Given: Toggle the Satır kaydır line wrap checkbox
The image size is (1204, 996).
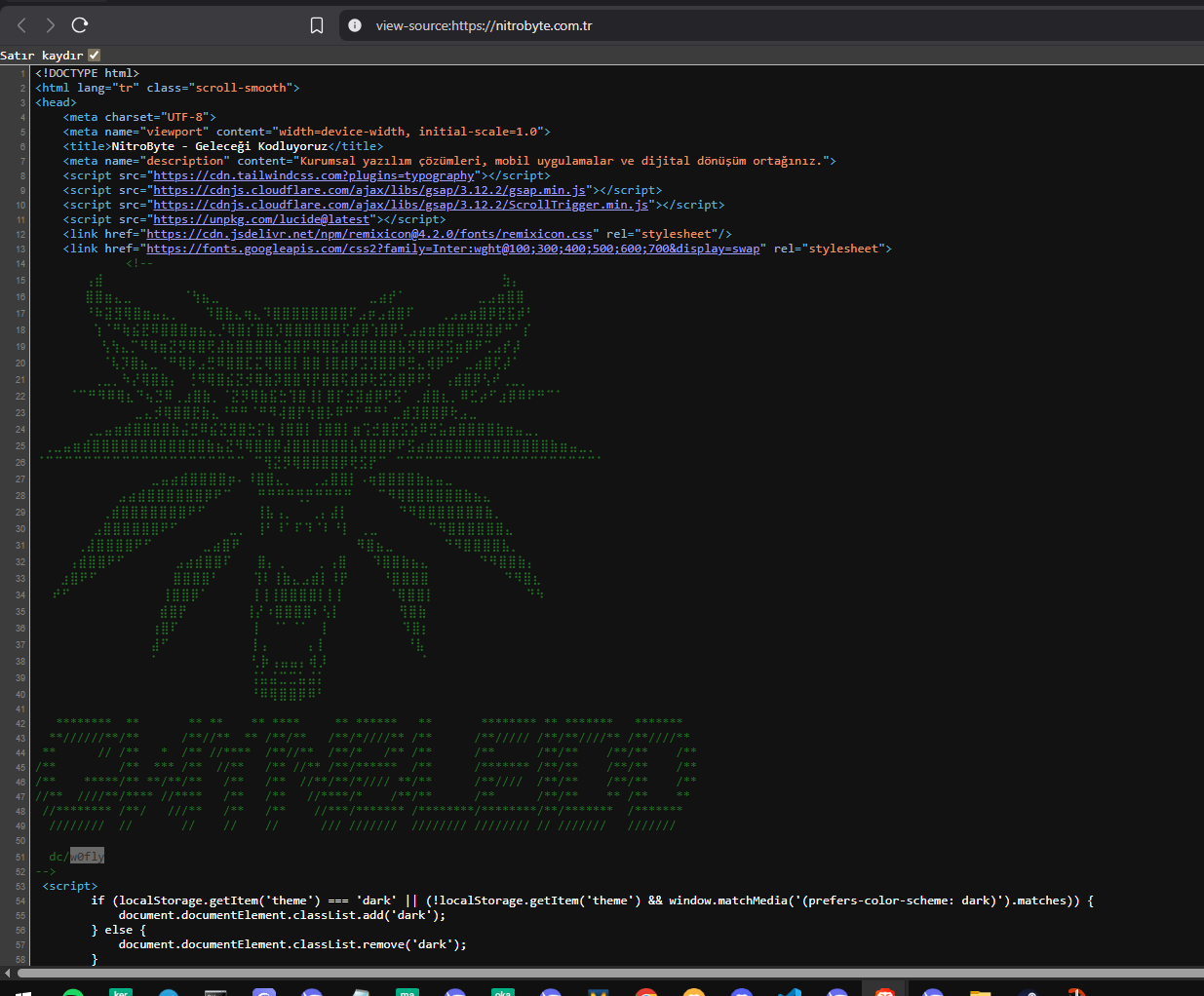Looking at the screenshot, I should tap(94, 56).
